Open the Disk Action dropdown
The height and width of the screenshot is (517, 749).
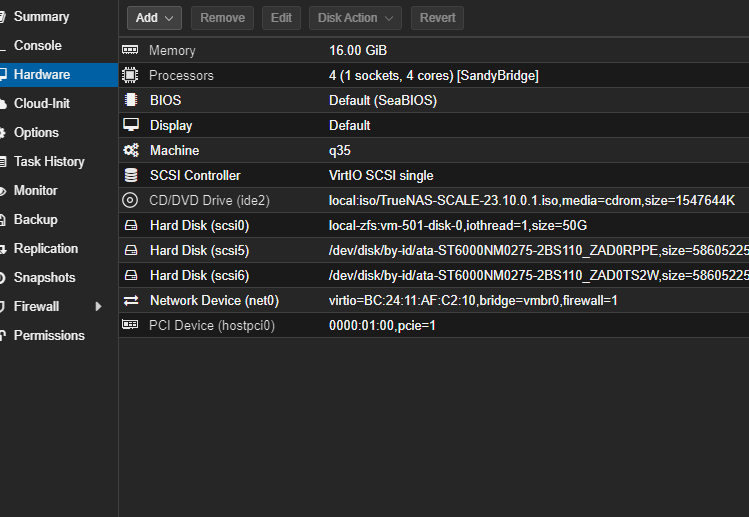point(355,17)
